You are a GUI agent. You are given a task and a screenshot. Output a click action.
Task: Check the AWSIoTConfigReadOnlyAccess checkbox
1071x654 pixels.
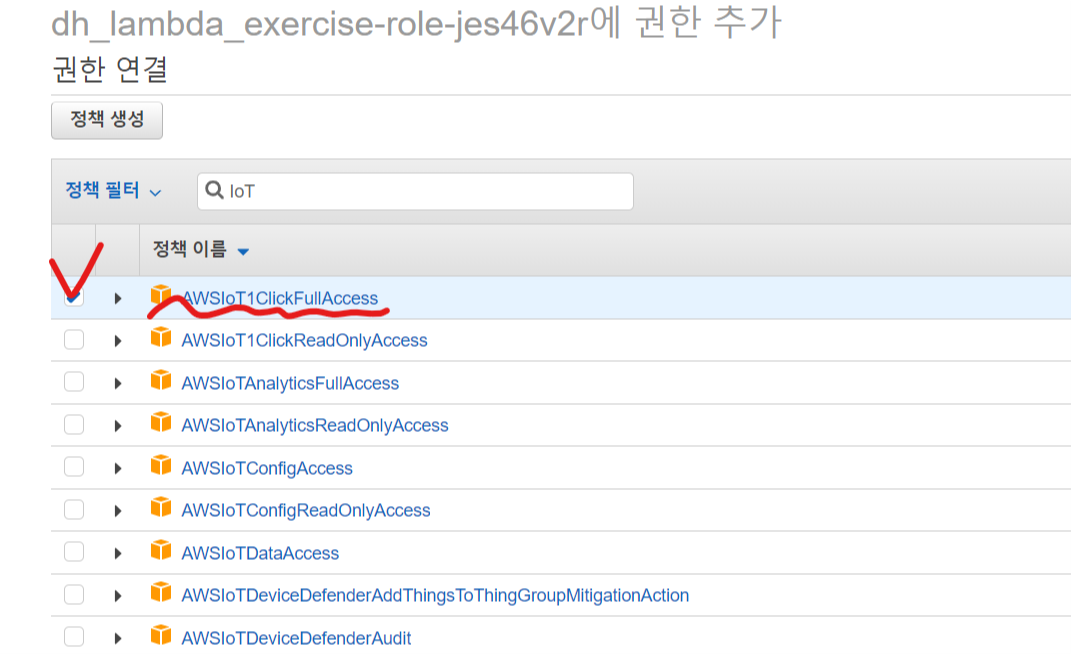pyautogui.click(x=74, y=510)
